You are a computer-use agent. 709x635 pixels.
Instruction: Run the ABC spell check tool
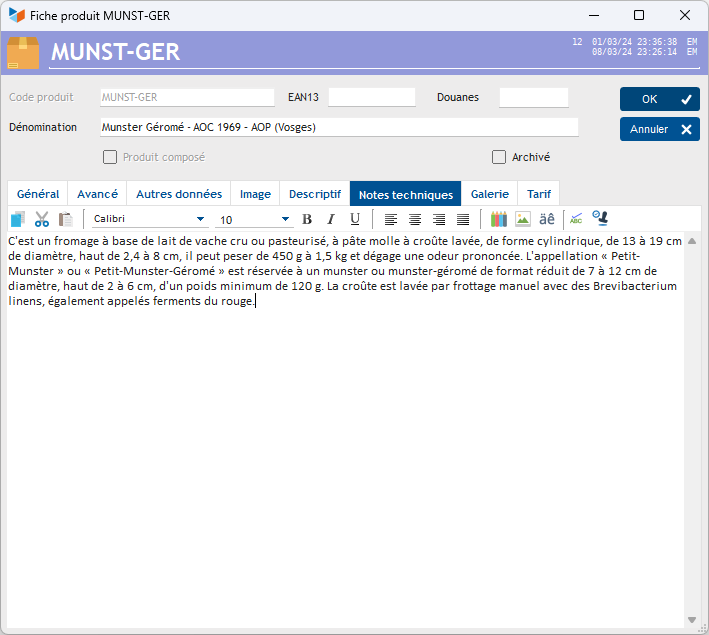[x=576, y=219]
